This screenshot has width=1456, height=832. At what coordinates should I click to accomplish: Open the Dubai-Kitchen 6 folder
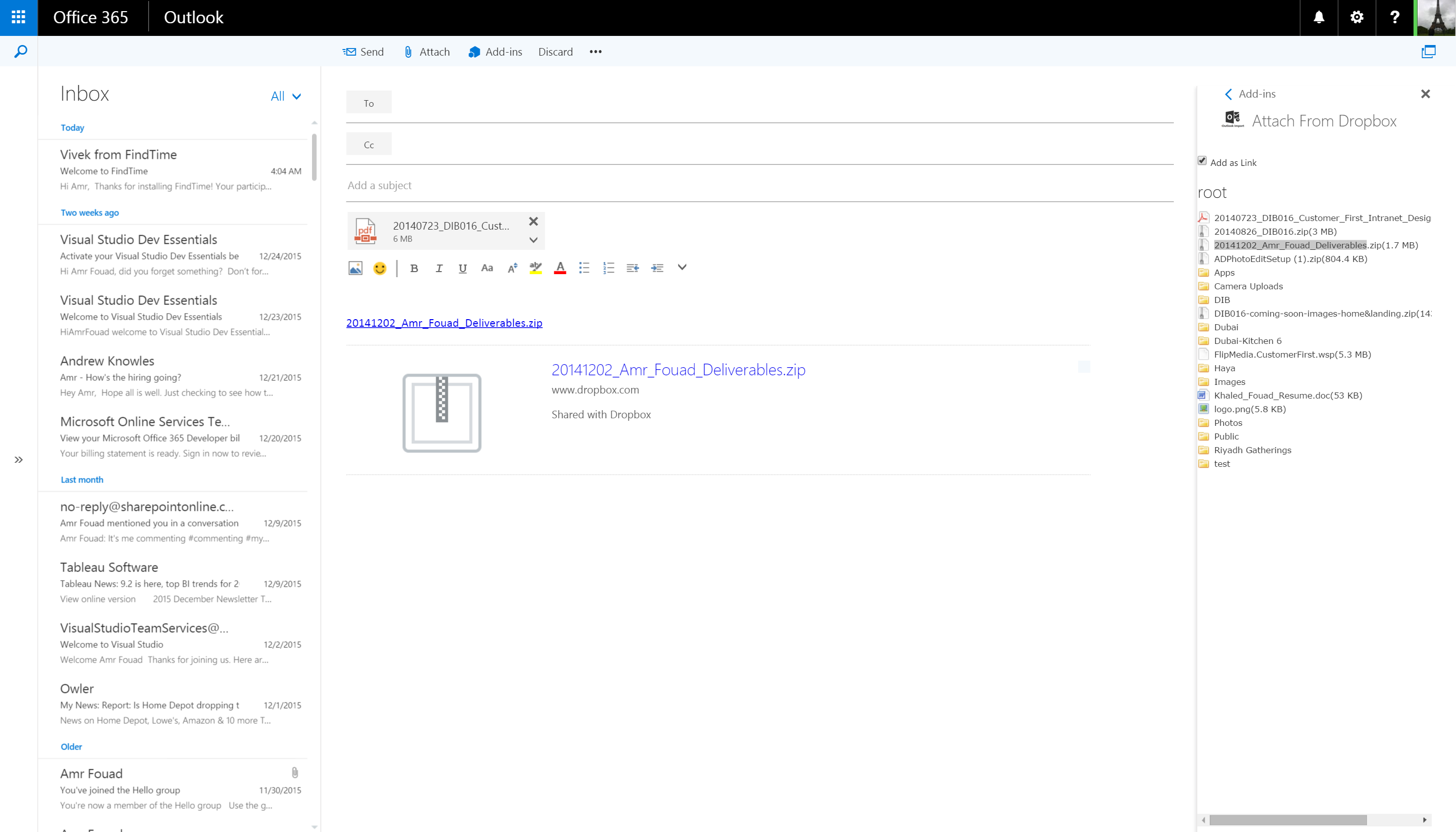pos(1248,341)
